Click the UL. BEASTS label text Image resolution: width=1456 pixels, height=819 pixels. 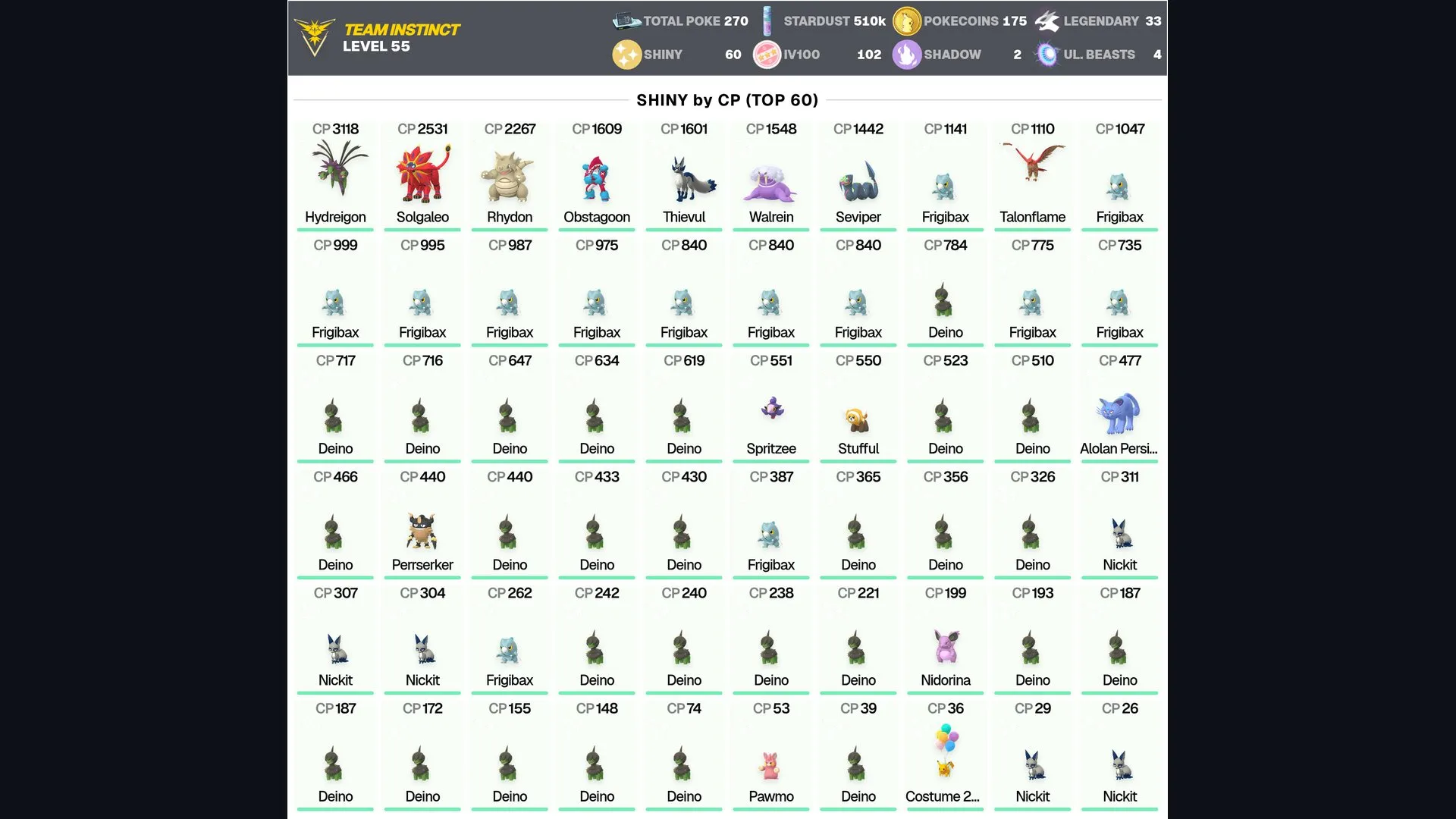(1100, 55)
